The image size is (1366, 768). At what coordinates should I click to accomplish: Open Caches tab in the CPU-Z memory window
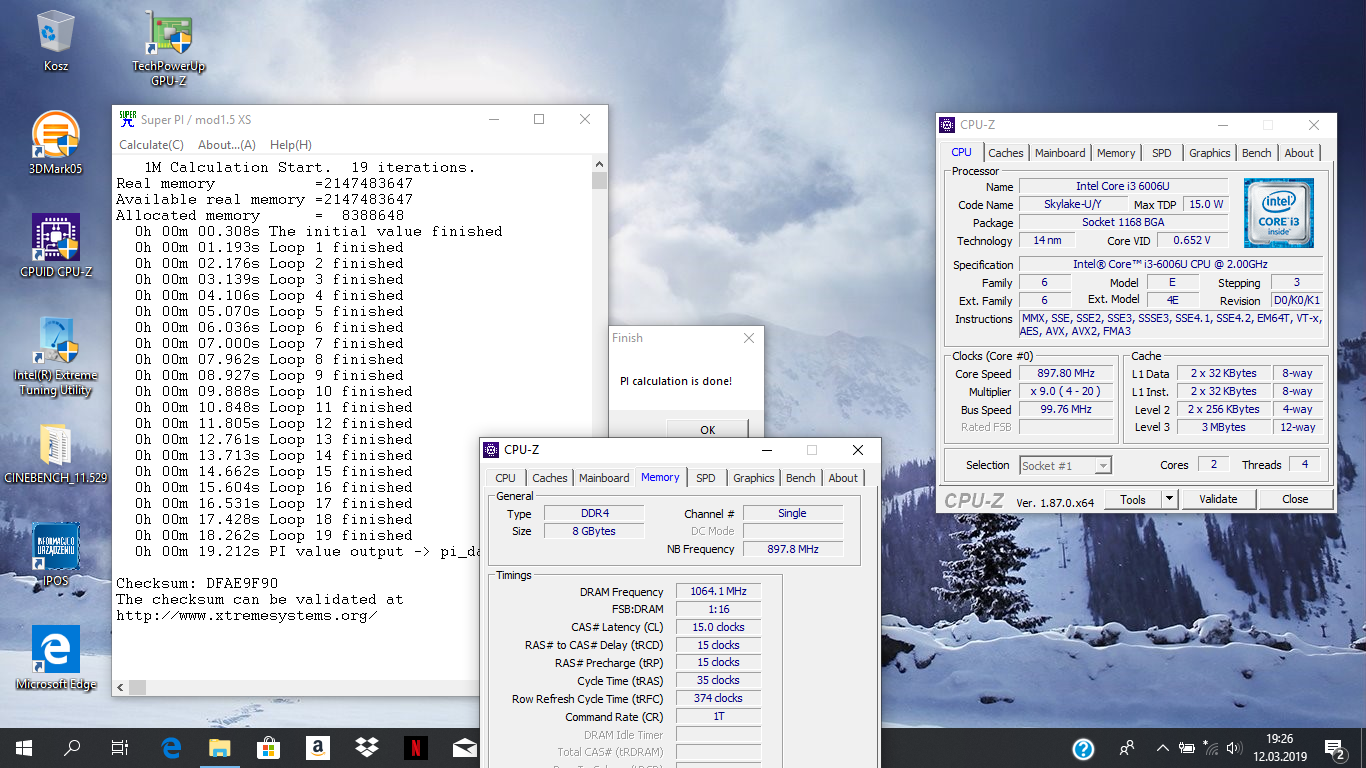point(550,478)
